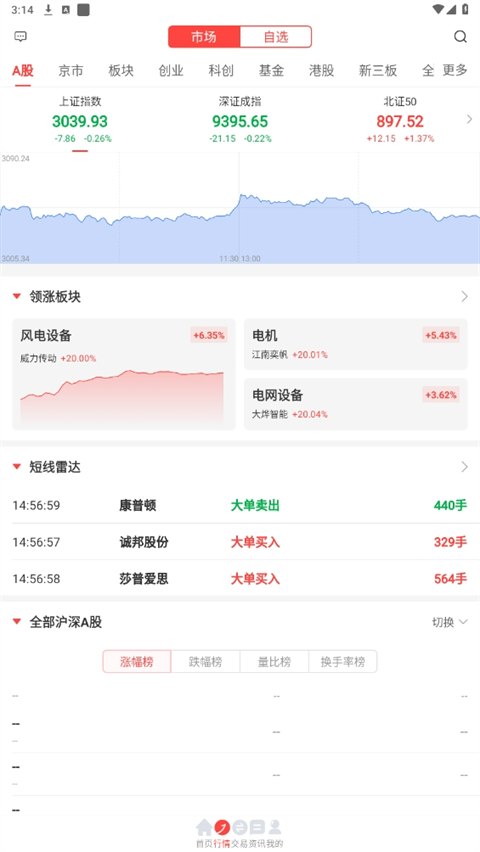Open the 电网设备 sector card

pos(356,404)
